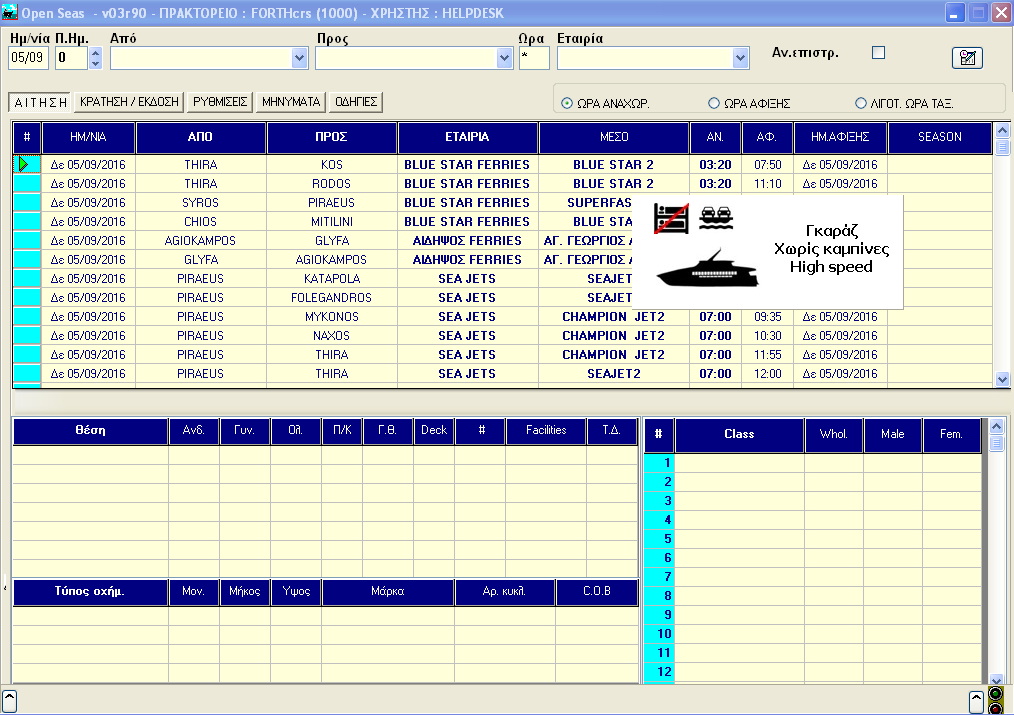Click the CHIOS departure cell
1014x715 pixels.
tap(200, 222)
